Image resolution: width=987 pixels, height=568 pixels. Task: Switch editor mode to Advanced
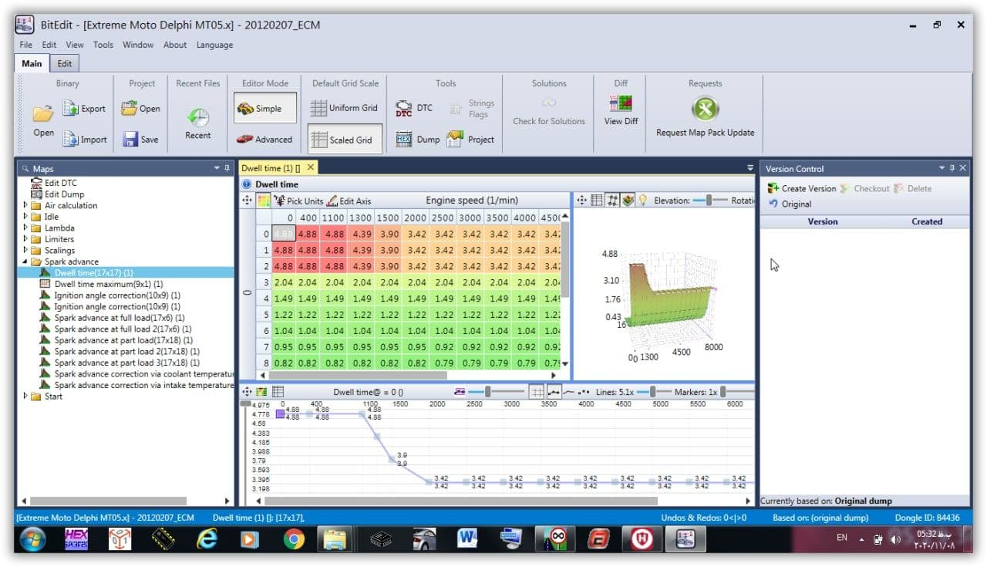click(x=265, y=139)
